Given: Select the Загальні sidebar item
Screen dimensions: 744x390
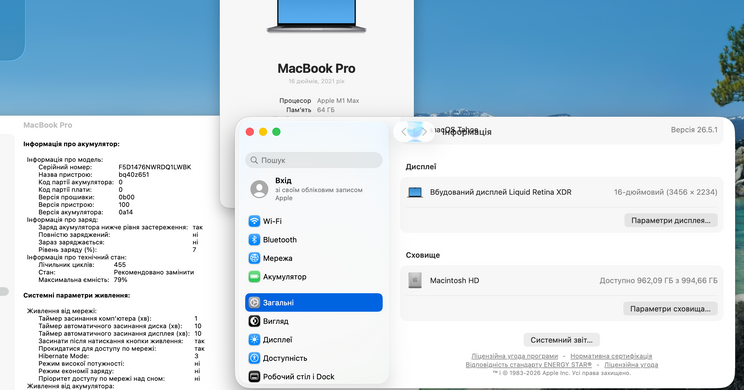Looking at the screenshot, I should point(314,303).
